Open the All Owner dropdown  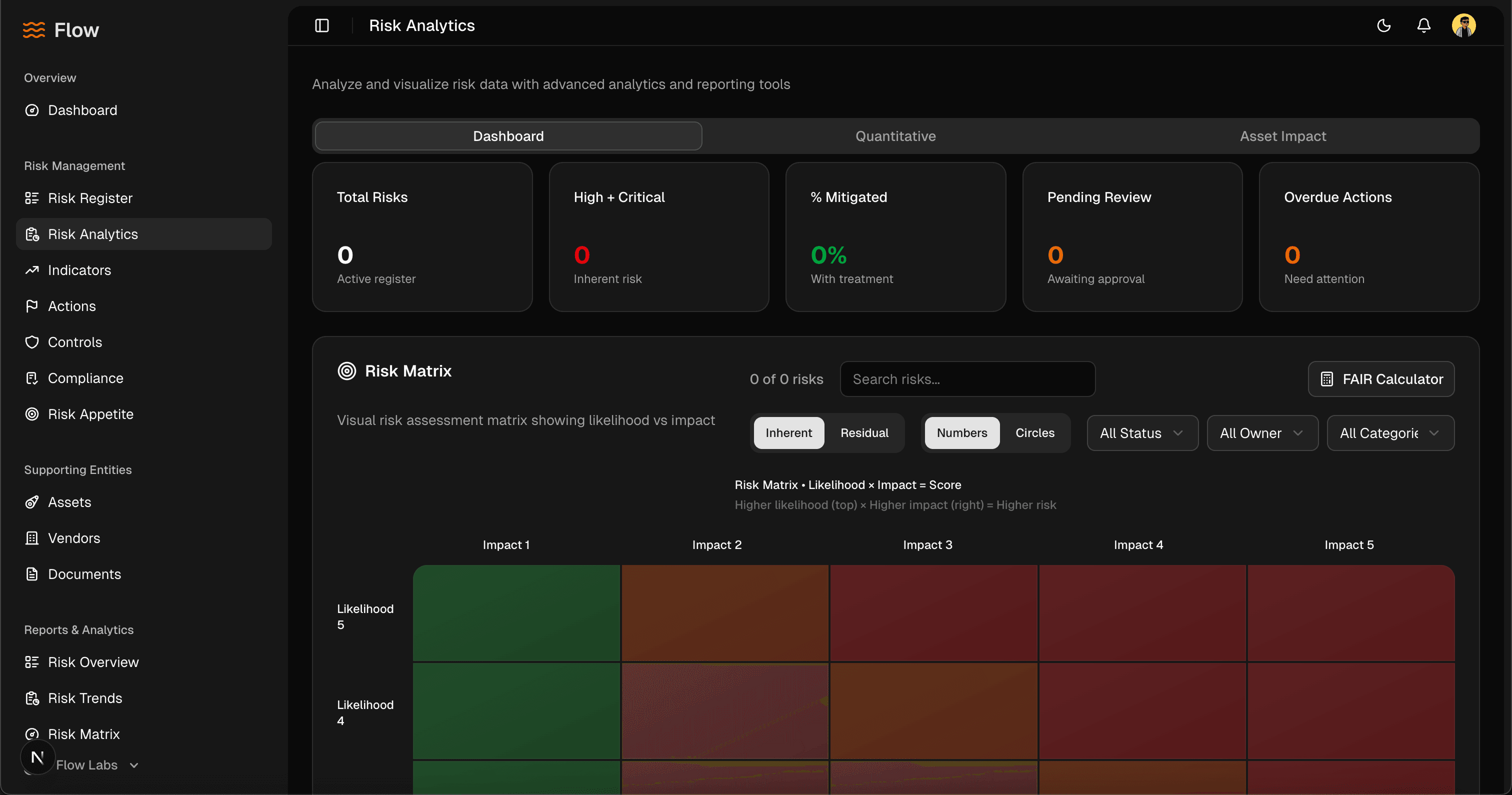[x=1262, y=432]
